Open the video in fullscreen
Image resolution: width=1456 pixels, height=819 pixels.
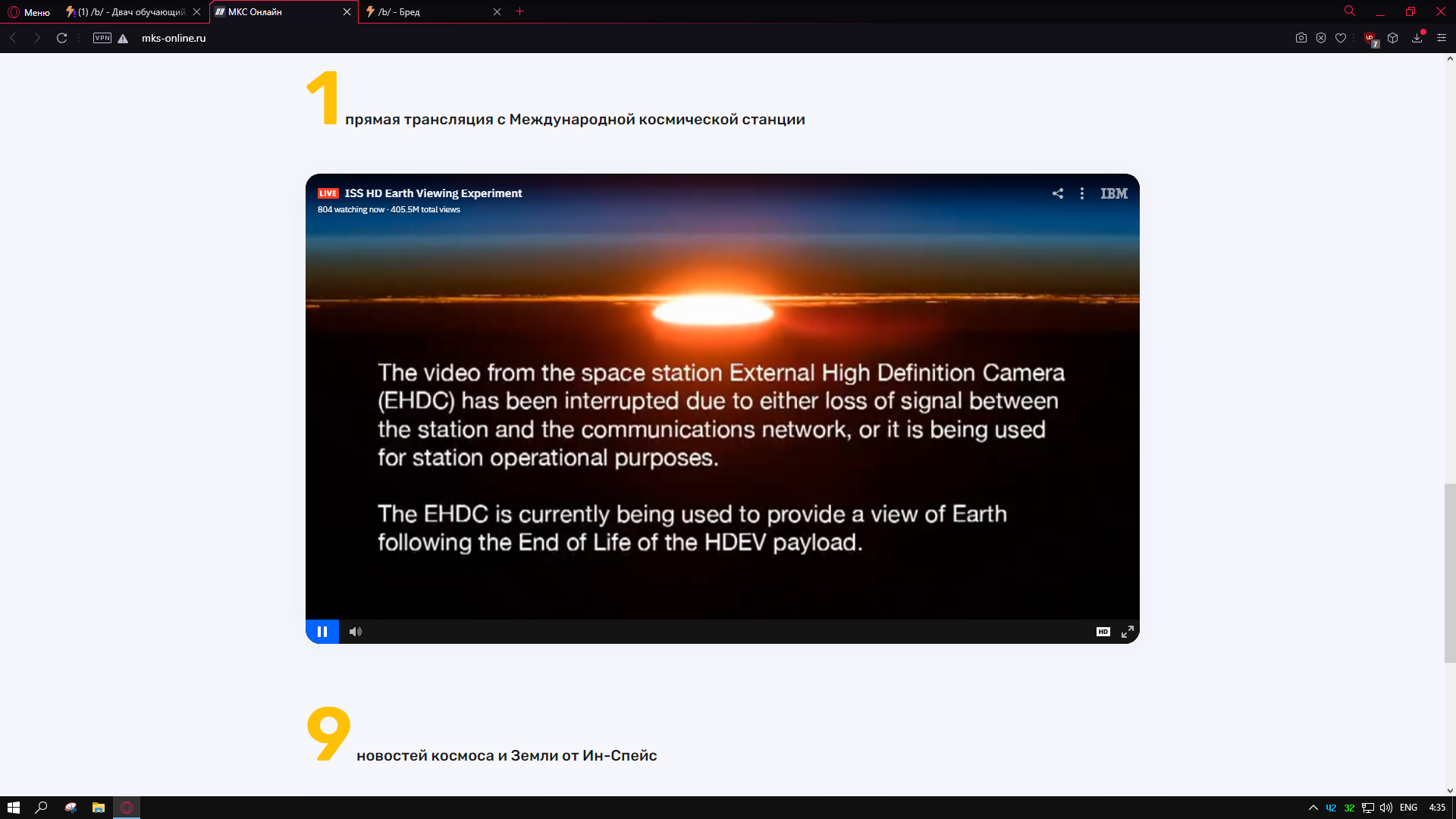1128,632
